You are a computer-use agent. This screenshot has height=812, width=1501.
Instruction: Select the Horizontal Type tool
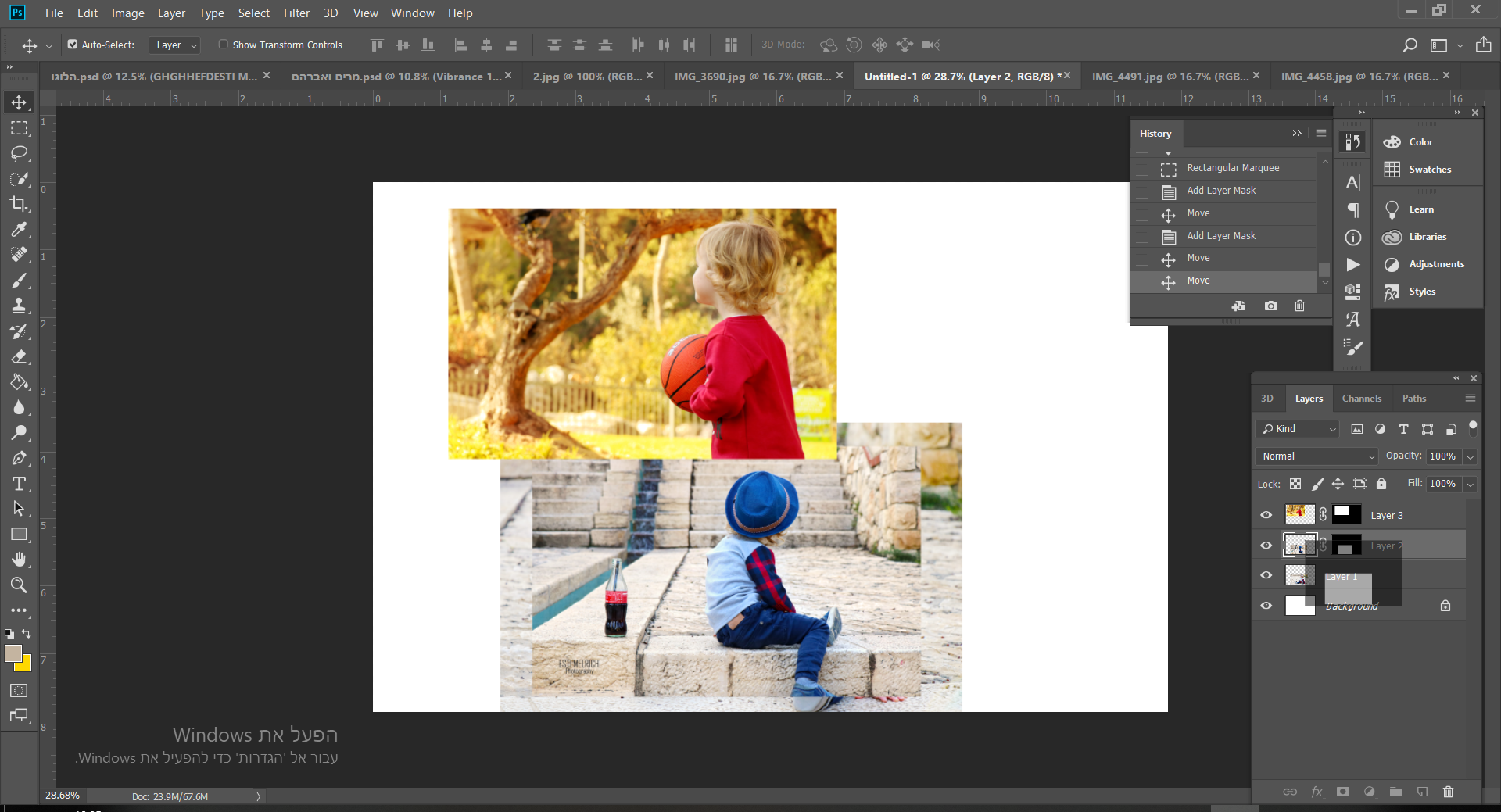click(19, 484)
